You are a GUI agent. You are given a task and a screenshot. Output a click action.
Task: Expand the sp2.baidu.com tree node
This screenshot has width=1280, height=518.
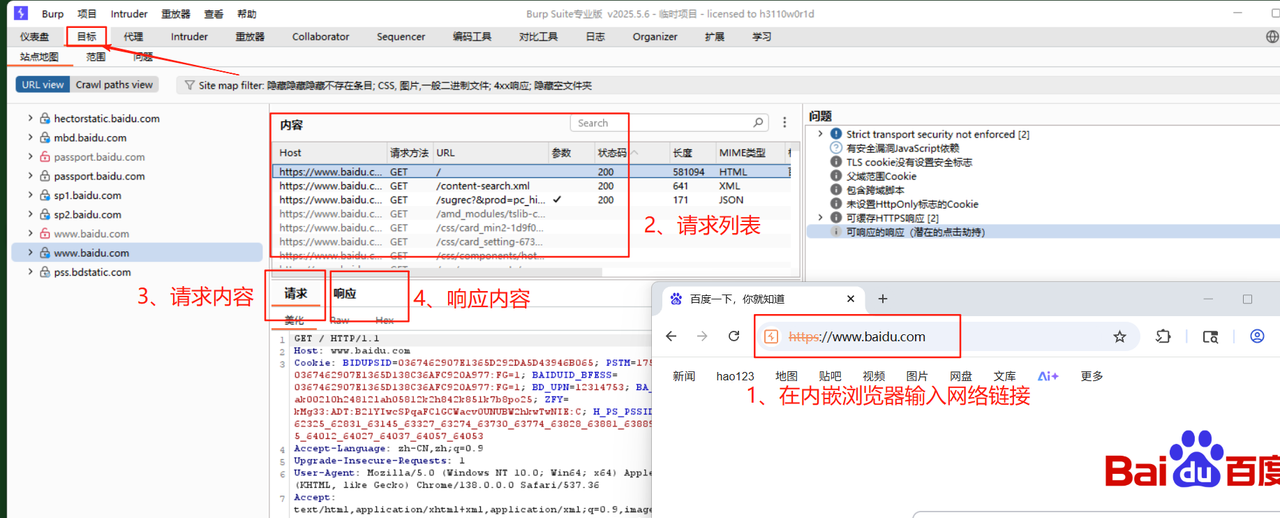point(31,214)
